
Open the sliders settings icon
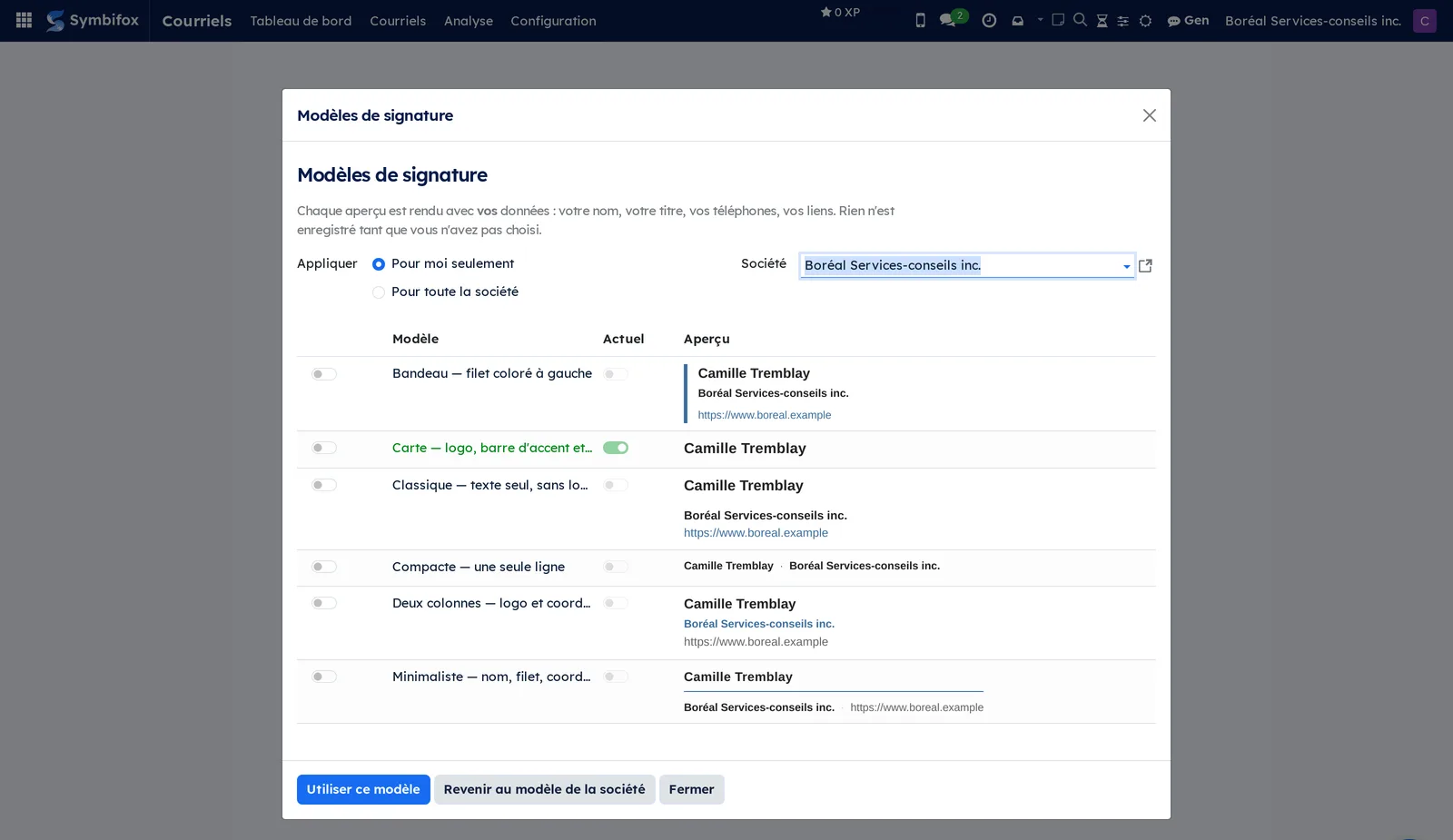tap(1123, 21)
